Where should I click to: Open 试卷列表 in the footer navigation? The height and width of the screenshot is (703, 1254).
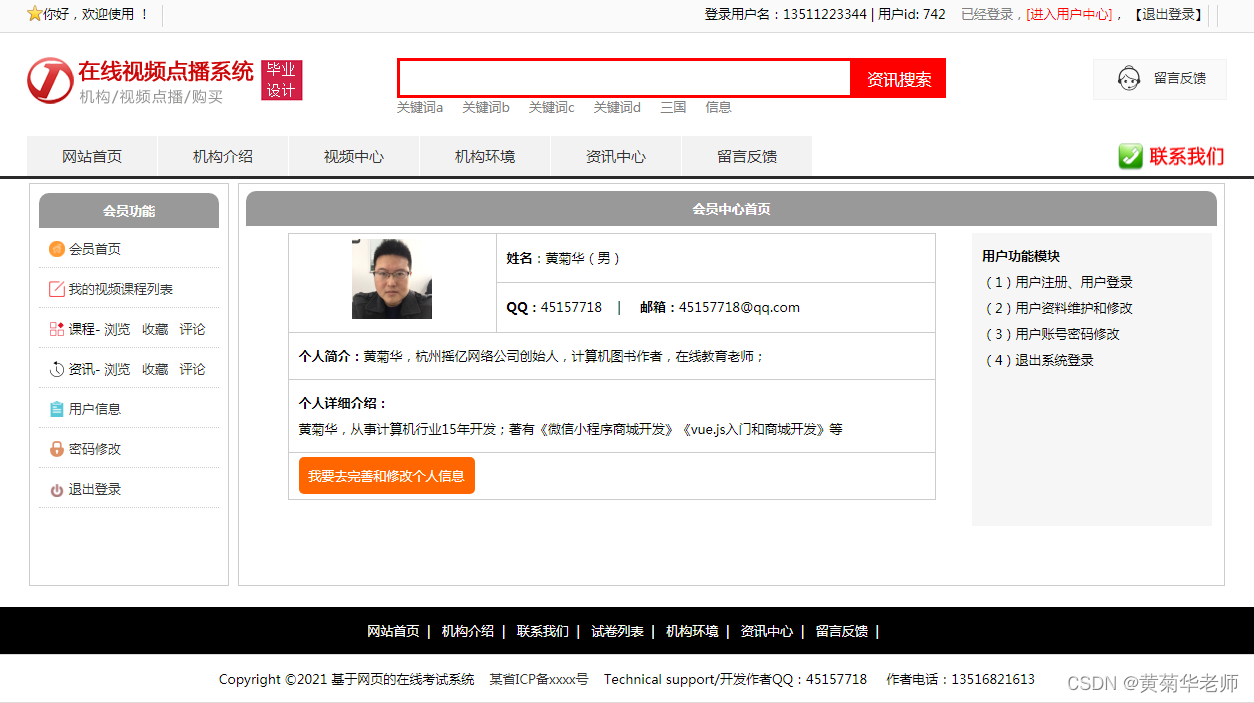pyautogui.click(x=617, y=631)
